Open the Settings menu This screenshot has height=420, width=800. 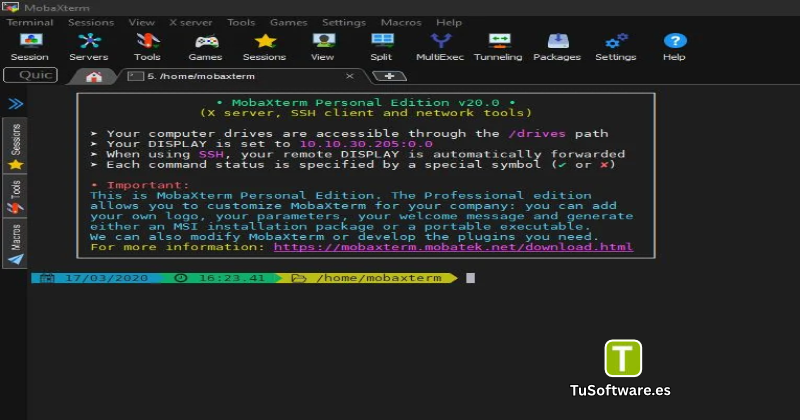coord(343,22)
